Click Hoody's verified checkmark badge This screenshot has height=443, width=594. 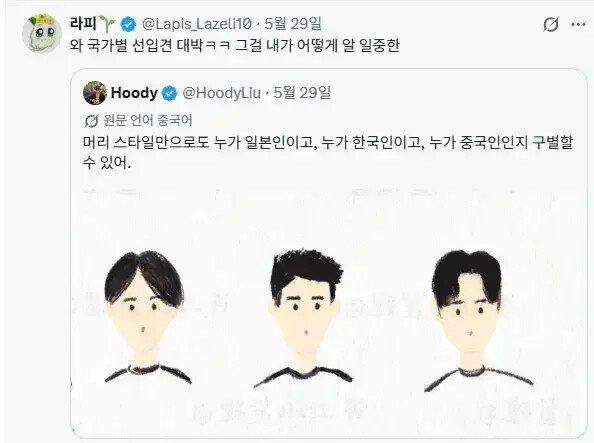tap(169, 93)
